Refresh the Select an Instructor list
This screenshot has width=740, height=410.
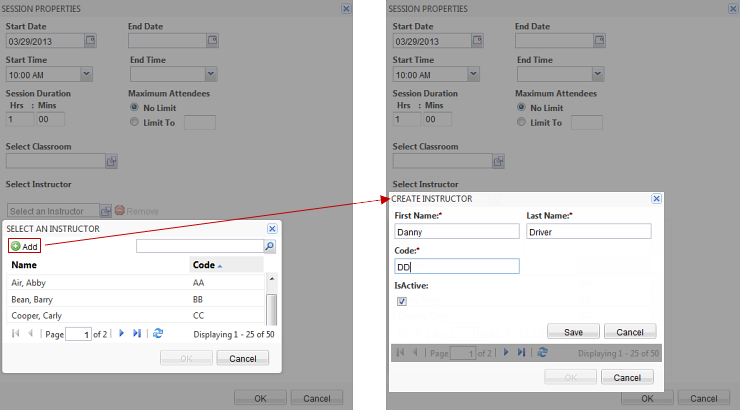[x=158, y=333]
